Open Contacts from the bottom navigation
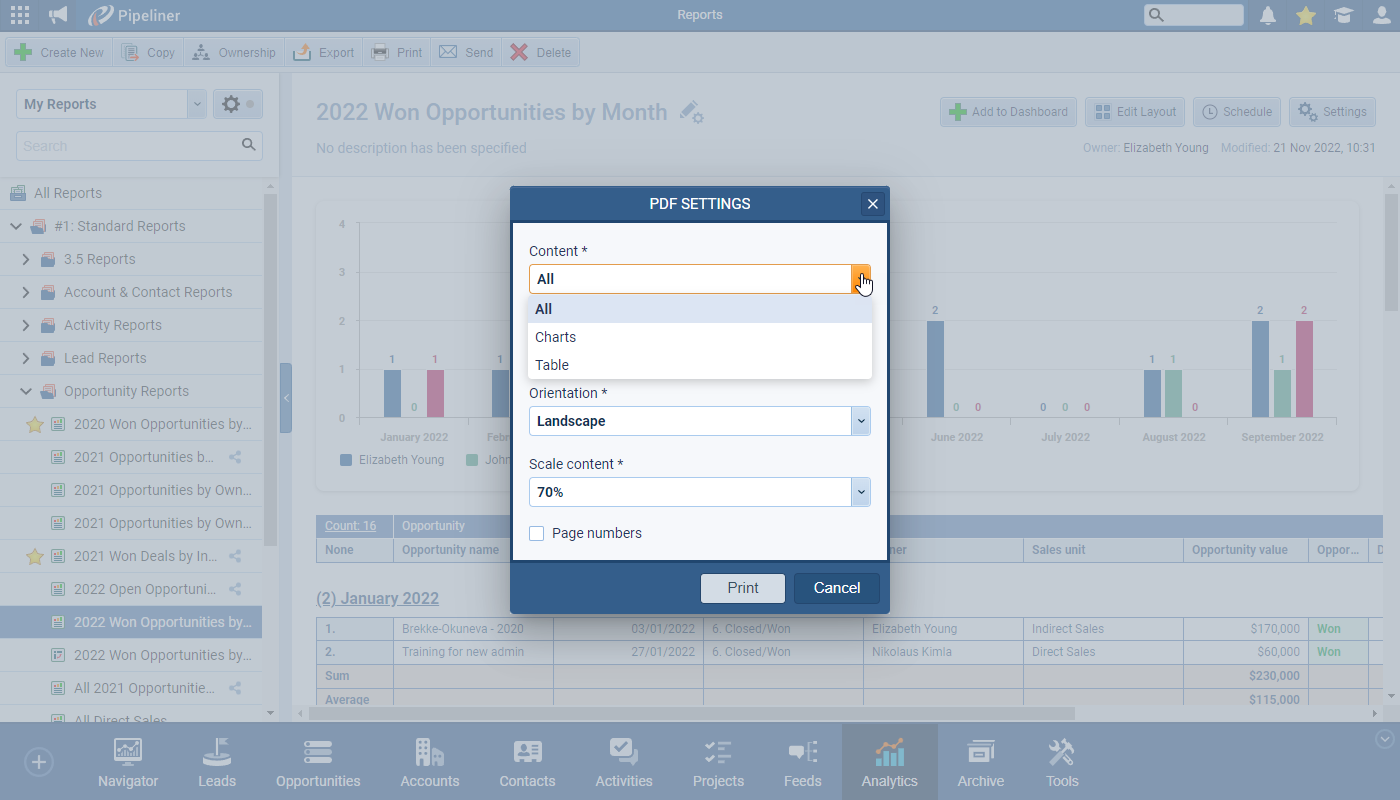The width and height of the screenshot is (1400, 800). coord(527,762)
